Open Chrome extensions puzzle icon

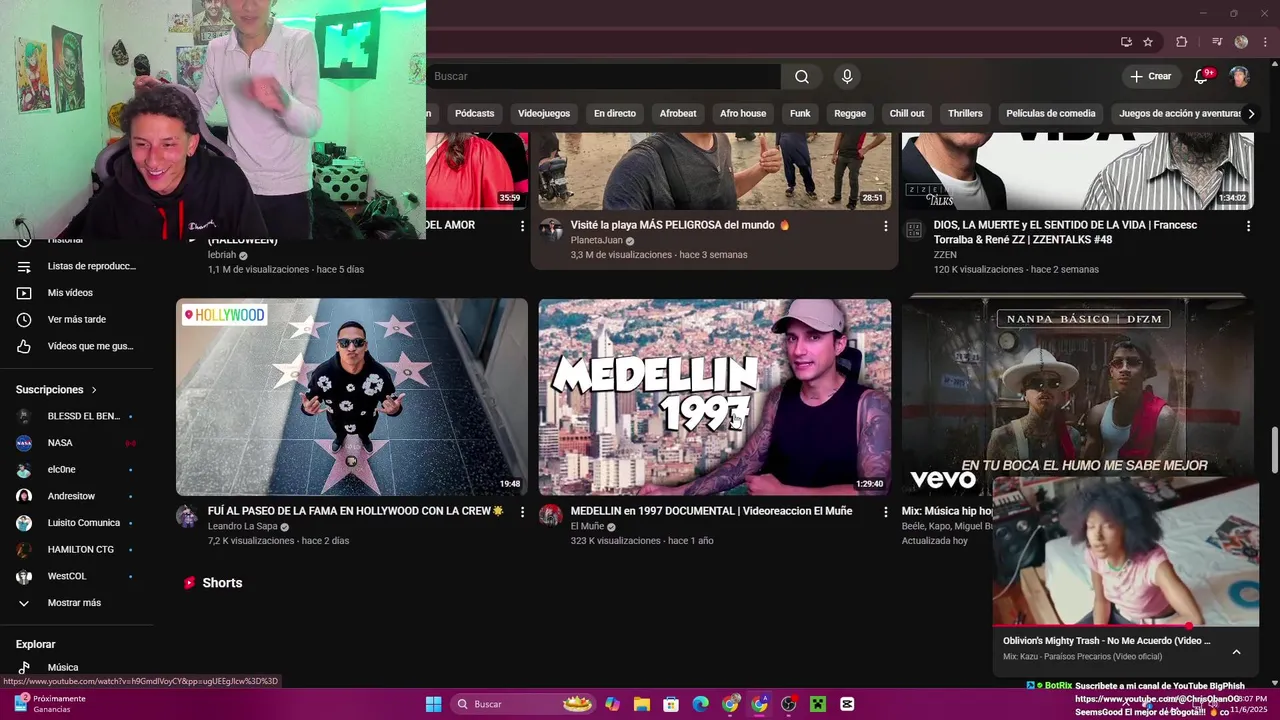coord(1182,42)
